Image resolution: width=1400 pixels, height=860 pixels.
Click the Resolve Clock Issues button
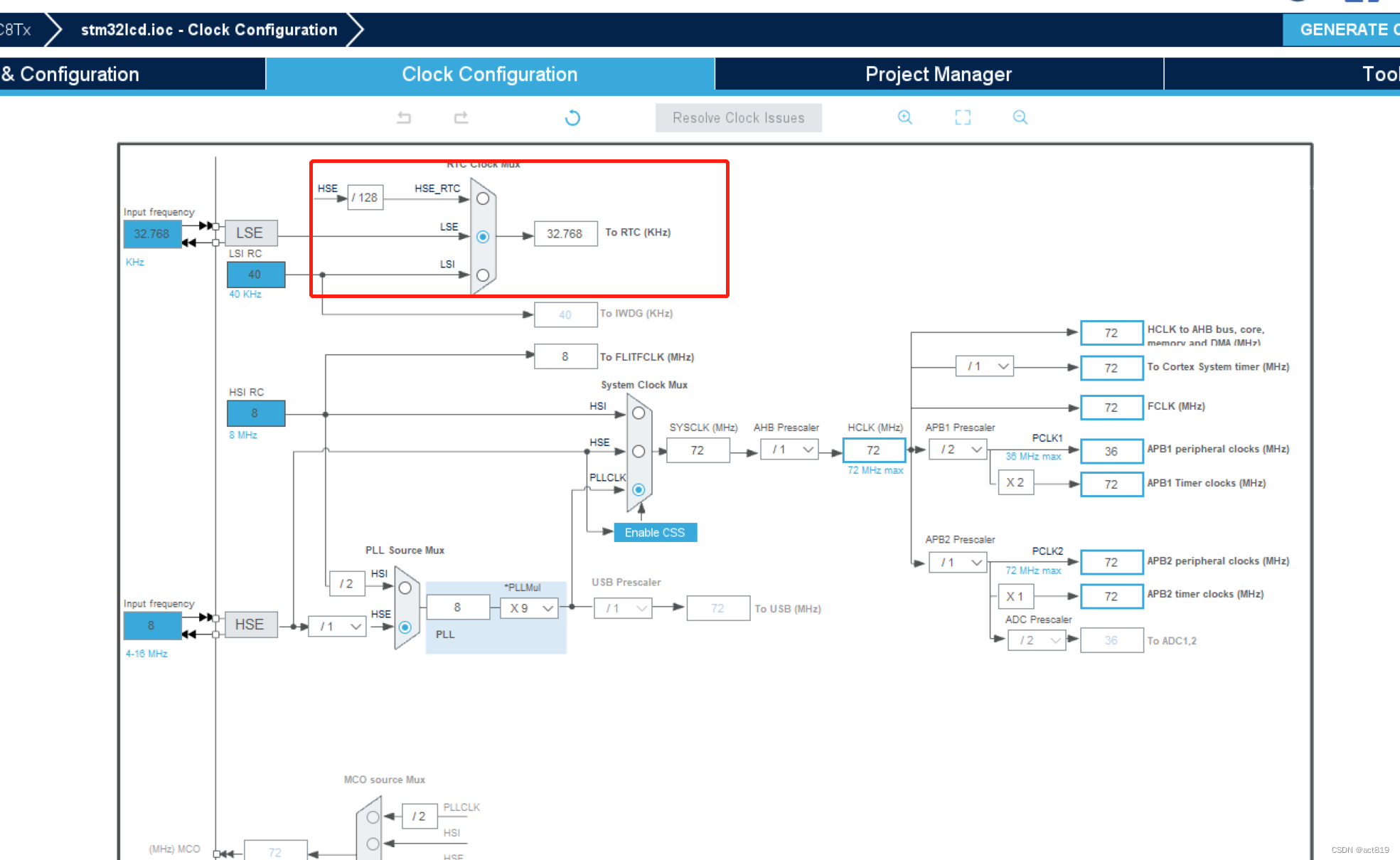738,118
